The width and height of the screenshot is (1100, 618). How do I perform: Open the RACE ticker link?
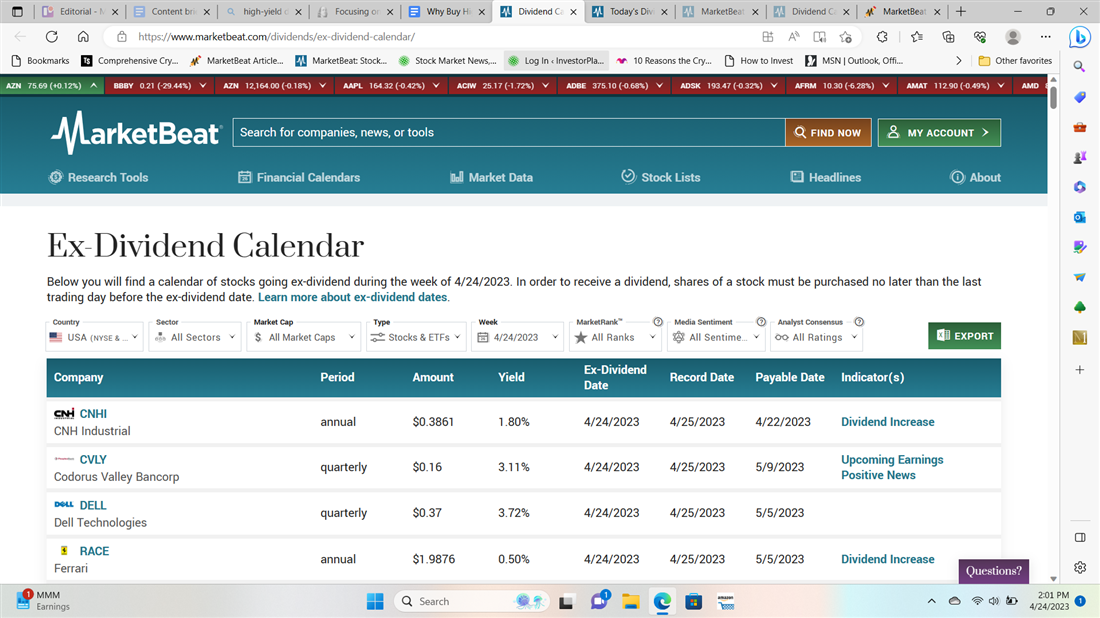point(94,551)
